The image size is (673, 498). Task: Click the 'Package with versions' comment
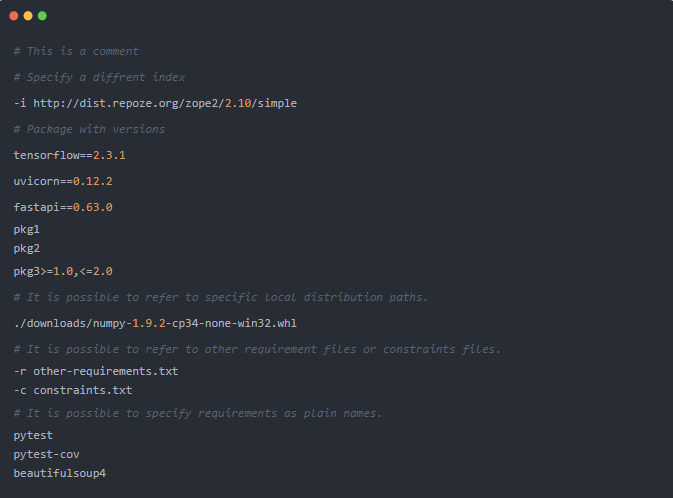[x=89, y=129]
